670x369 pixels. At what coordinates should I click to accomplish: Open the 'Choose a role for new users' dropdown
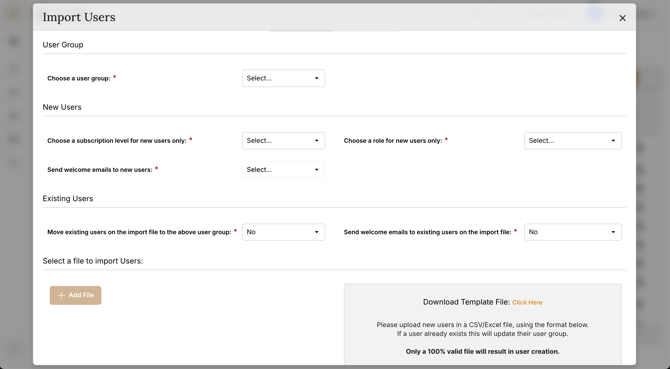(573, 141)
